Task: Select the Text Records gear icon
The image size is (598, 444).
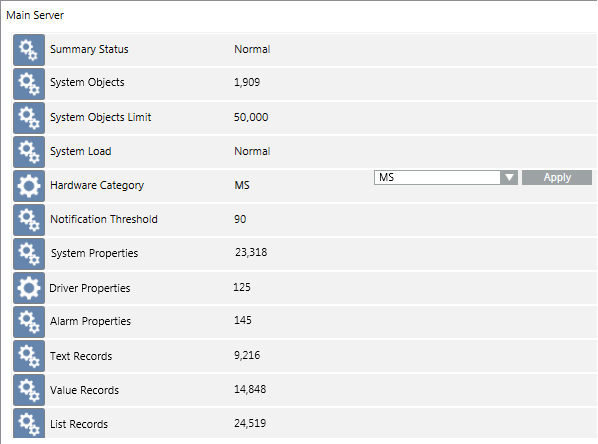Action: [x=29, y=356]
